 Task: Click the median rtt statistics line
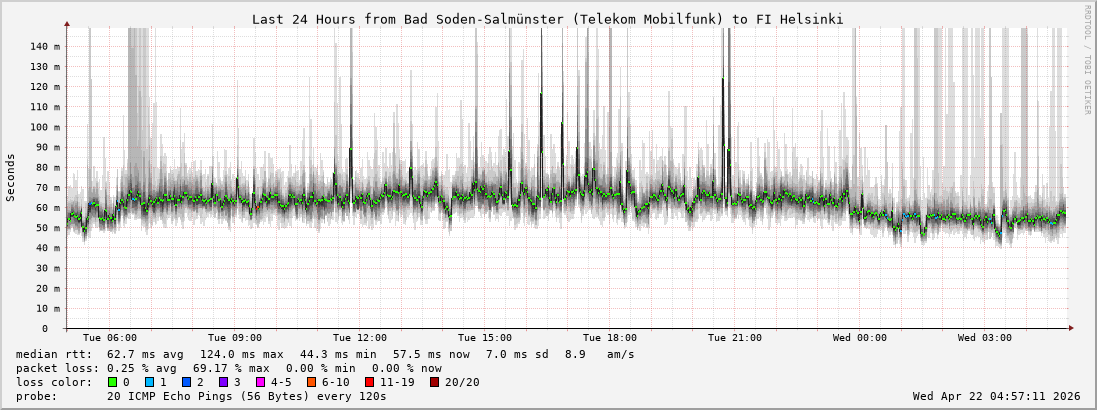[x=325, y=354]
